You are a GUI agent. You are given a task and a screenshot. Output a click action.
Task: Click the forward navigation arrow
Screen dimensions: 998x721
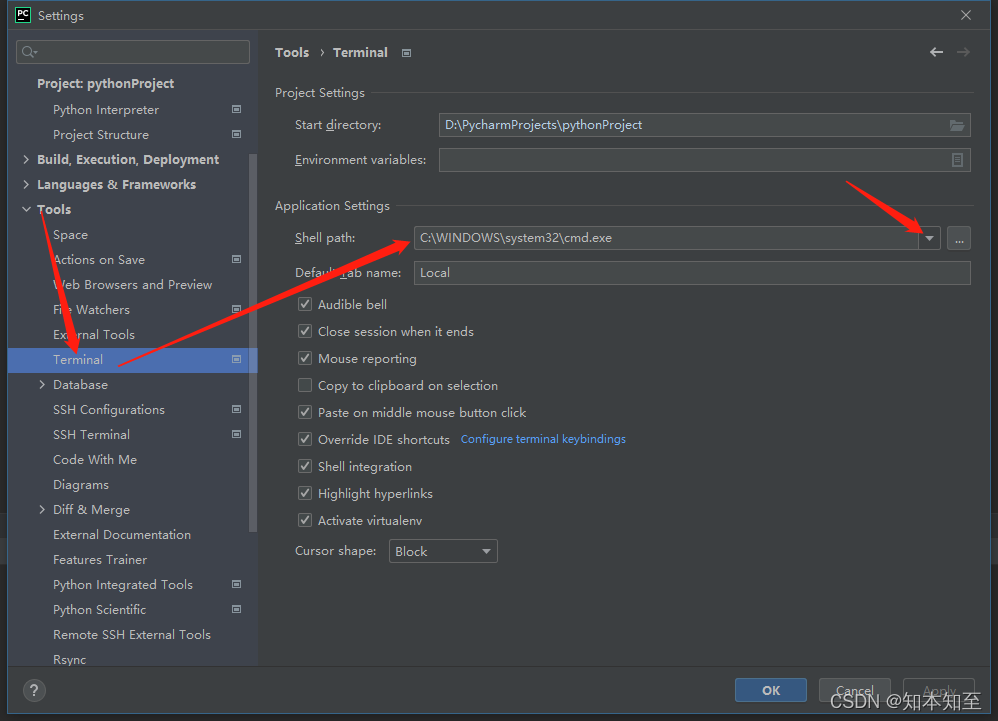coord(964,52)
